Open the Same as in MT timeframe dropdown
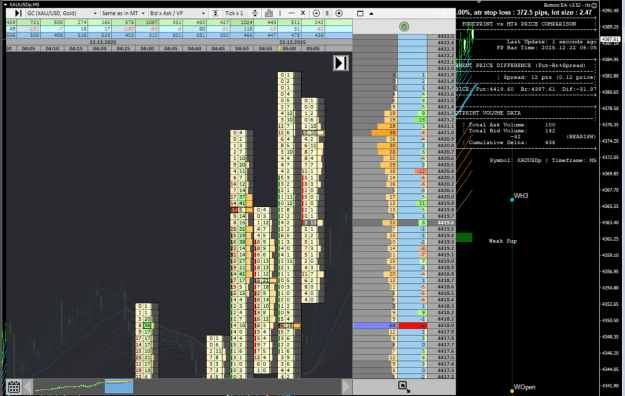 tap(123, 13)
